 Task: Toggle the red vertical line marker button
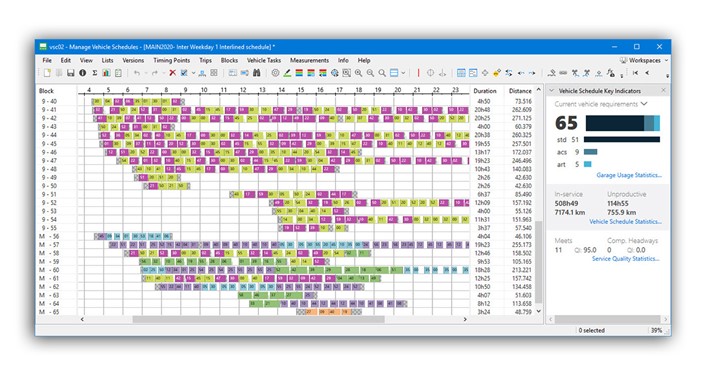tap(418, 73)
